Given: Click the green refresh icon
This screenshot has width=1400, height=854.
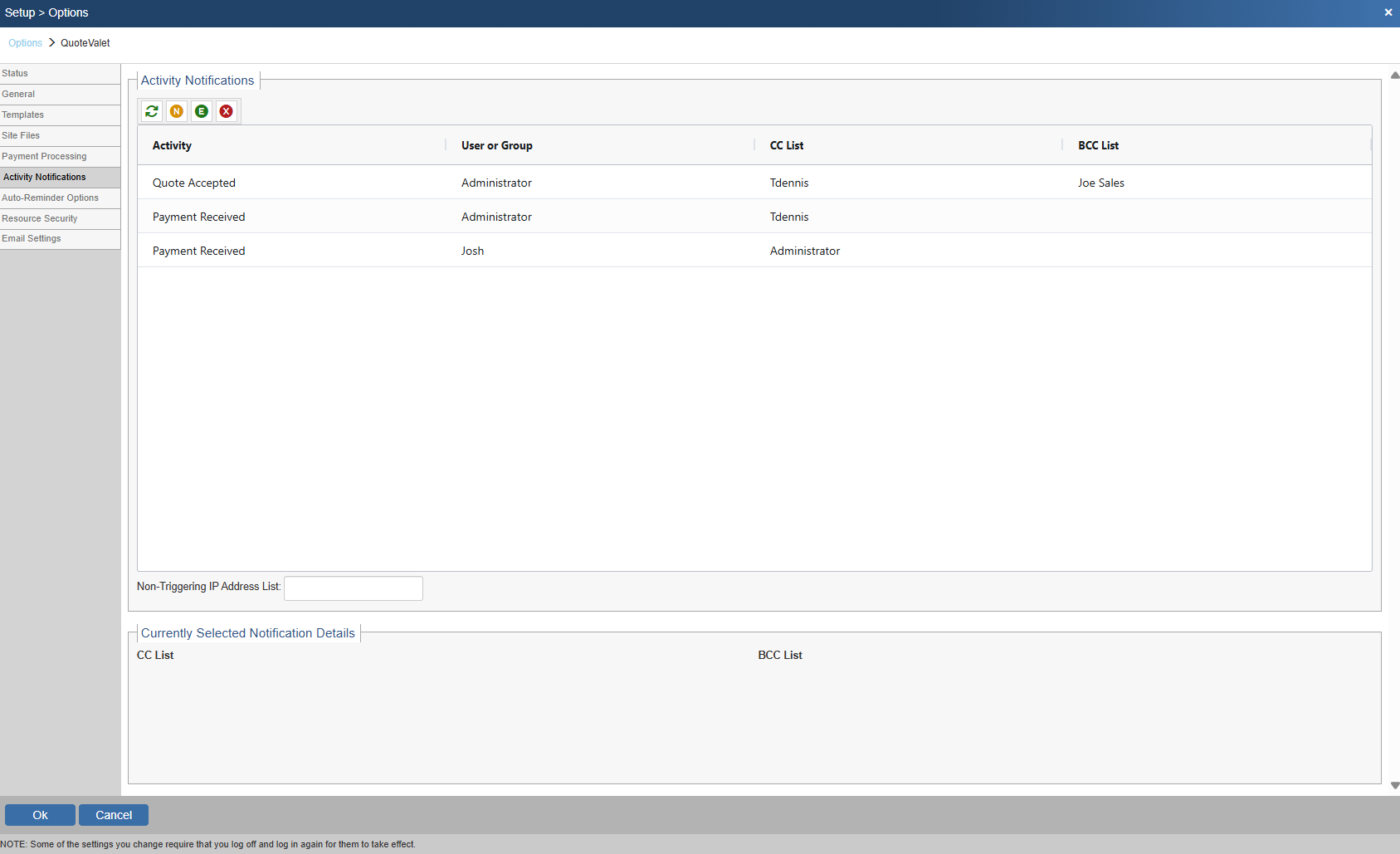Looking at the screenshot, I should [x=152, y=111].
